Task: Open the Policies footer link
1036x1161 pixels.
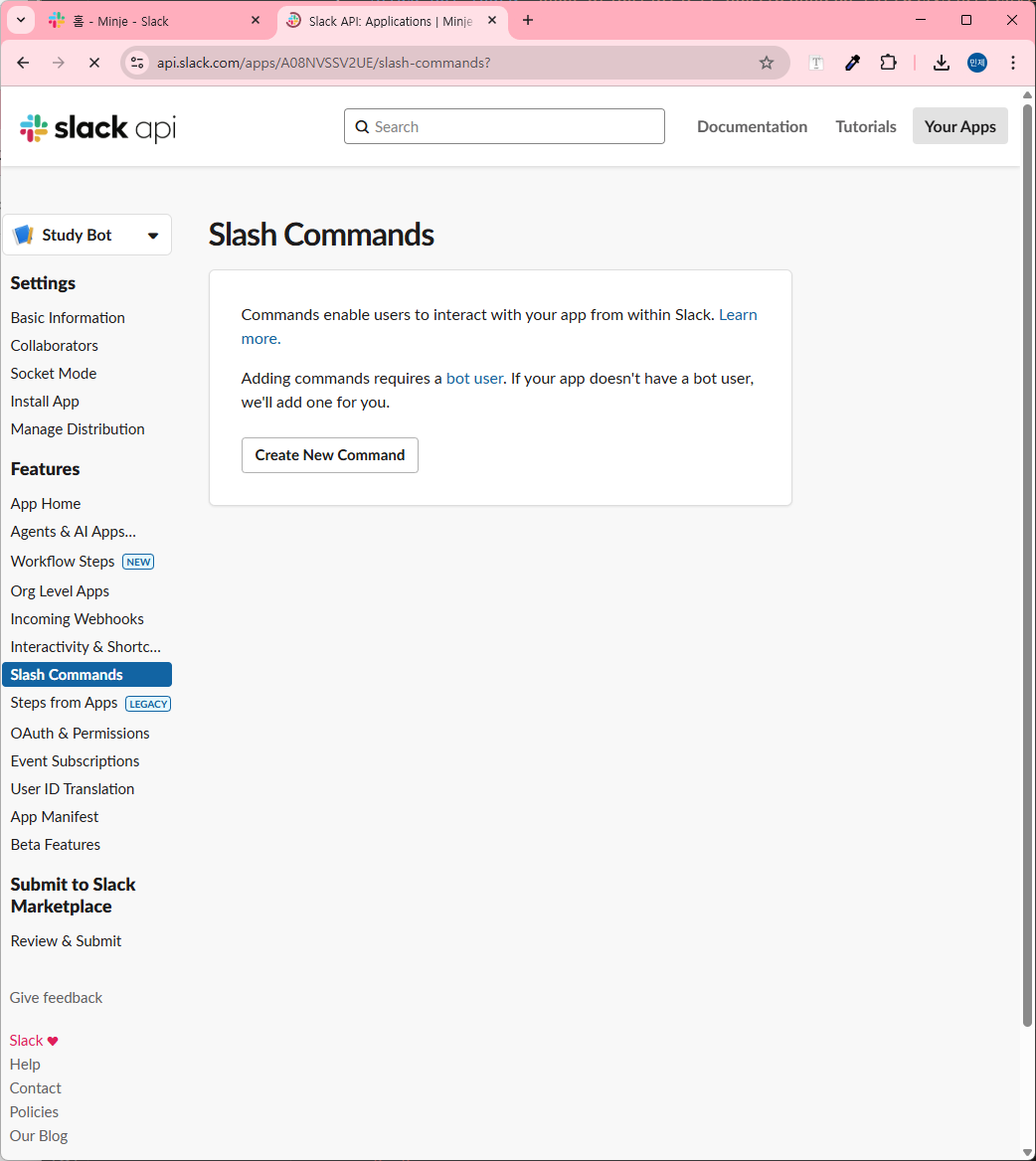Action: (34, 1112)
